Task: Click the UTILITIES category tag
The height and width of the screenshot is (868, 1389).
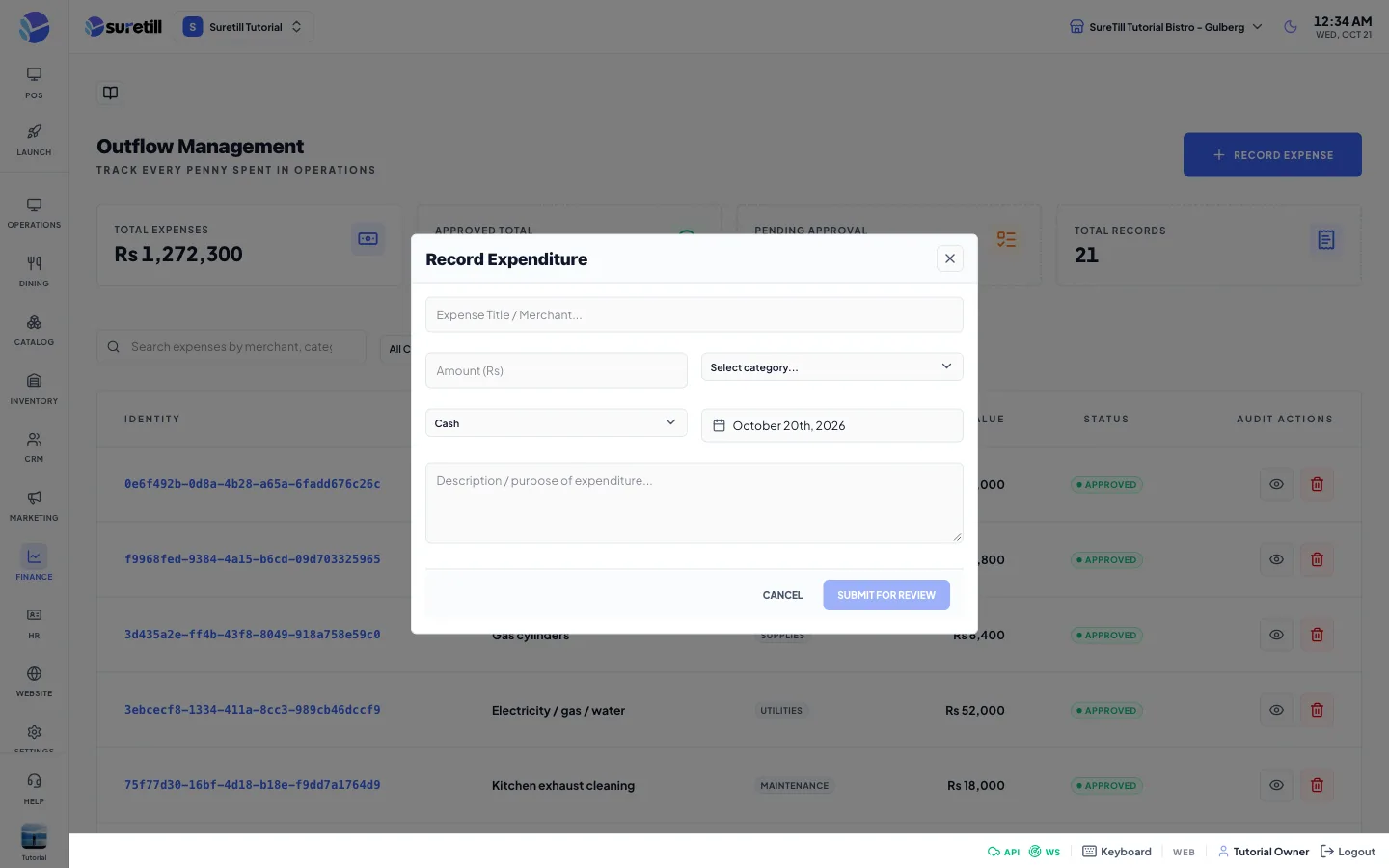Action: click(x=781, y=711)
